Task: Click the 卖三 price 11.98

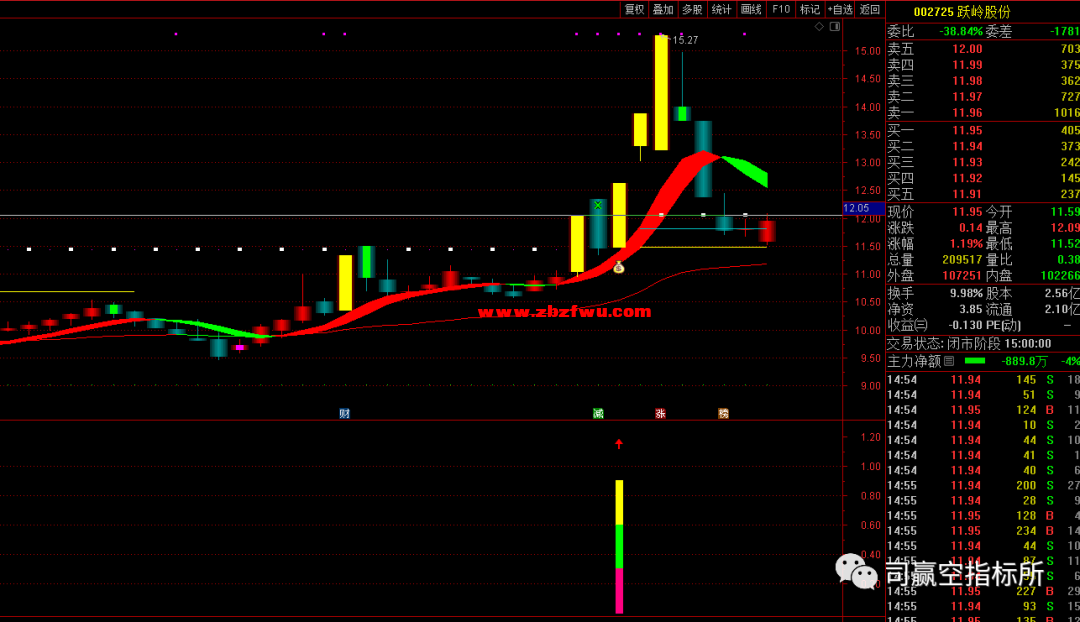Action: coord(967,81)
